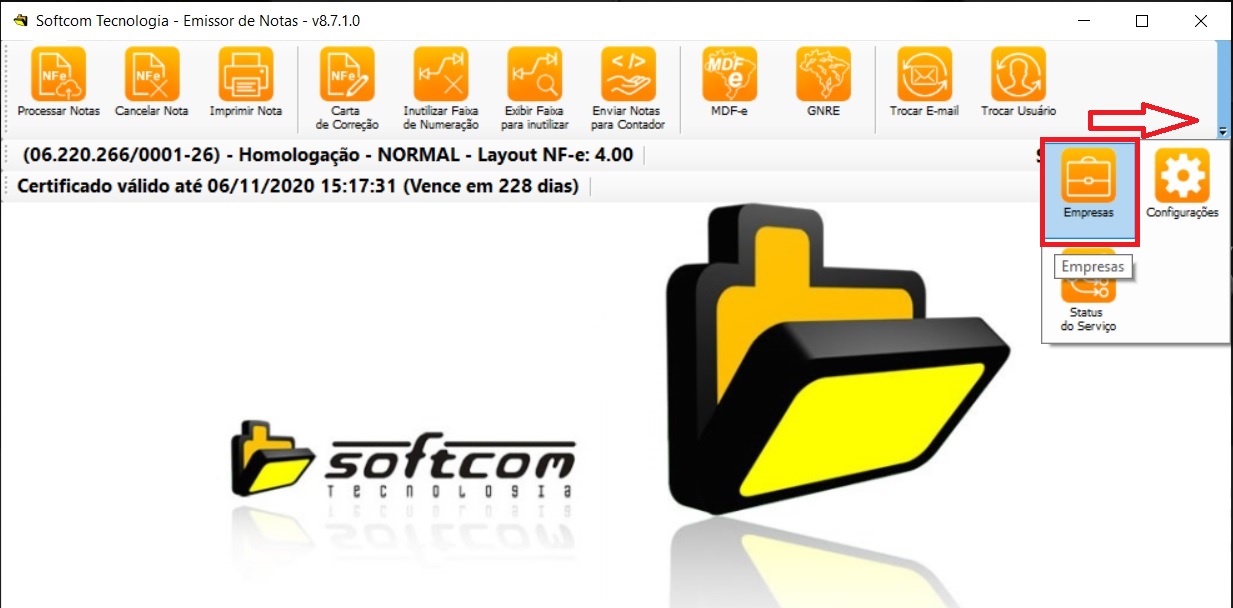Choose Inutilizar Faixa de Numeração
The image size is (1233, 608).
pyautogui.click(x=441, y=74)
